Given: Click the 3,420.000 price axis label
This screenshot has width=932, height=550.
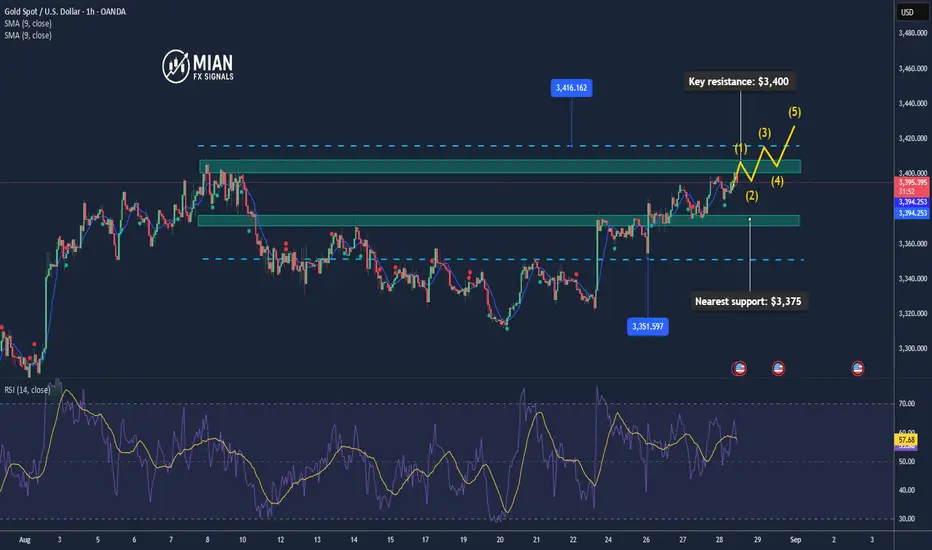Looking at the screenshot, I should coord(912,139).
